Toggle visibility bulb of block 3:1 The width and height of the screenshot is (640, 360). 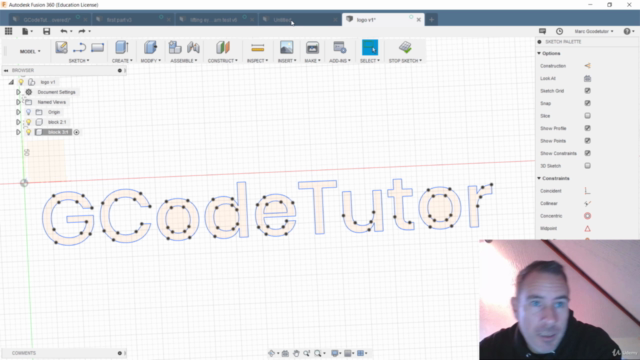(29, 132)
